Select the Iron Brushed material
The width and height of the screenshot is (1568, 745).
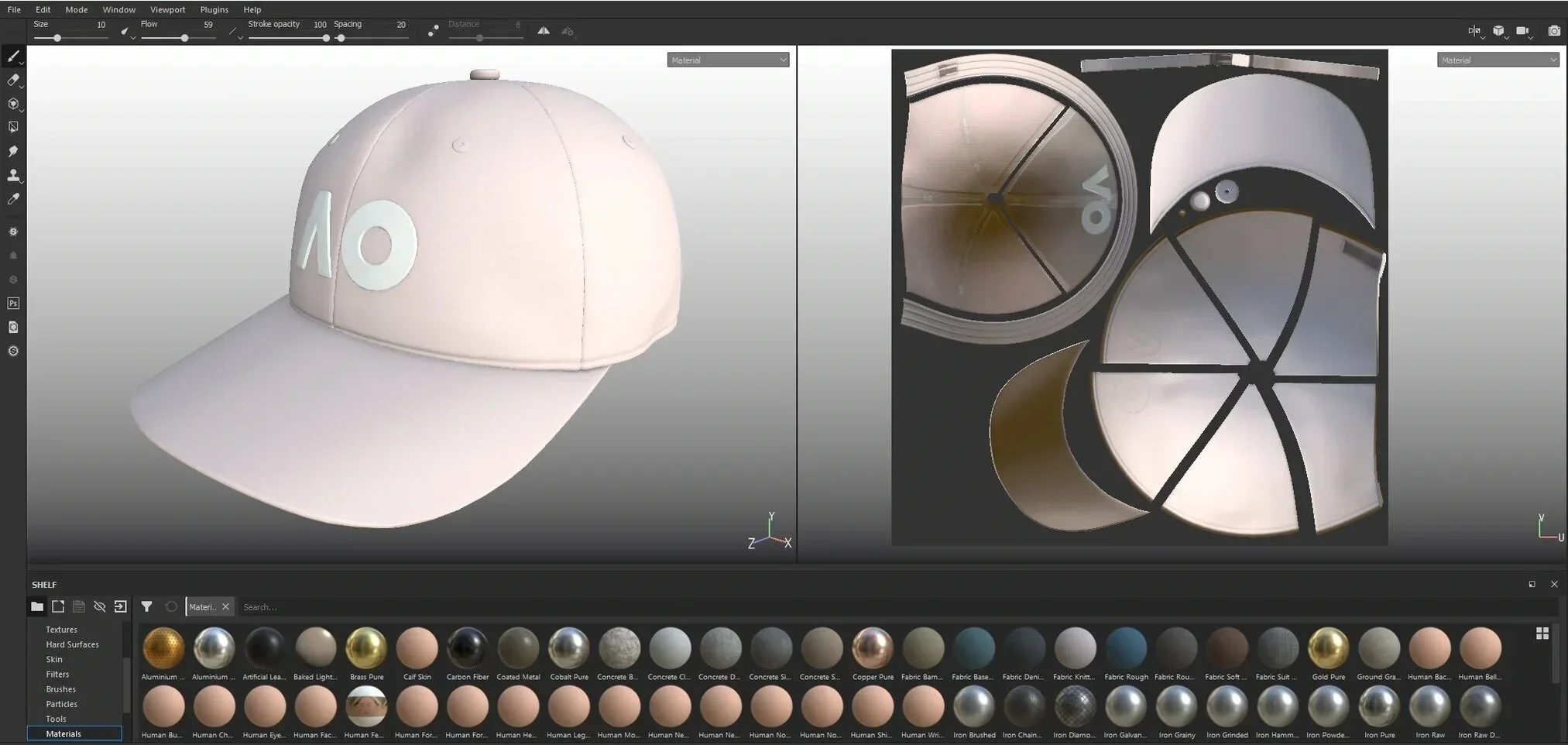coord(974,712)
